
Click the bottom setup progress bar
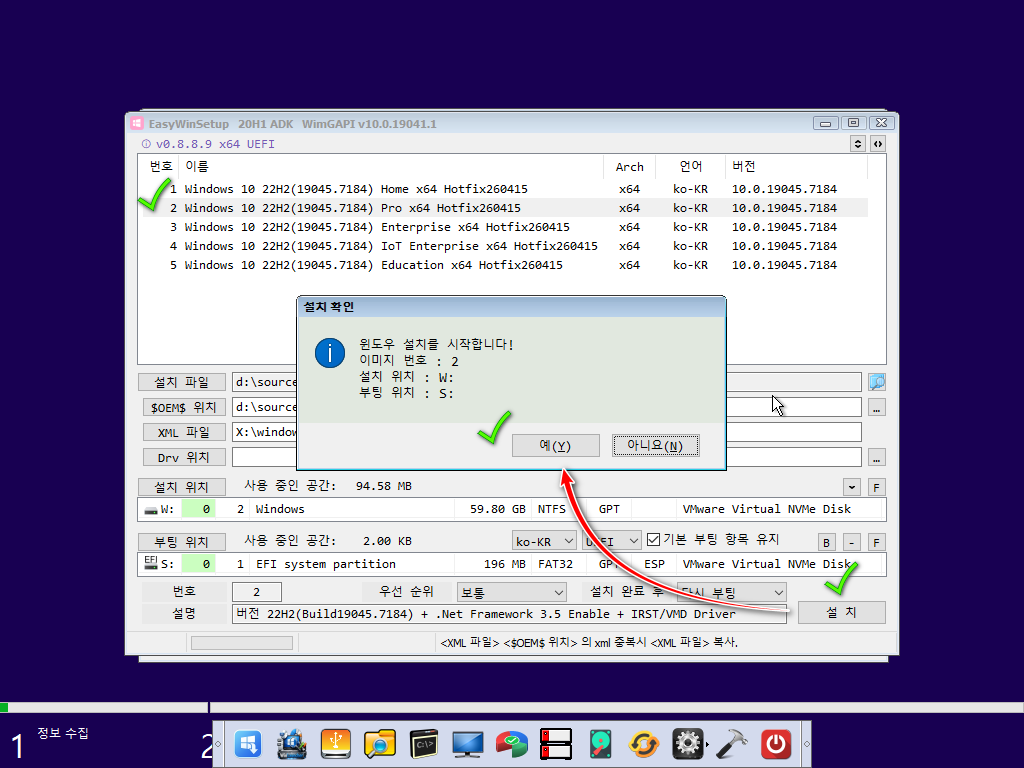(511, 707)
